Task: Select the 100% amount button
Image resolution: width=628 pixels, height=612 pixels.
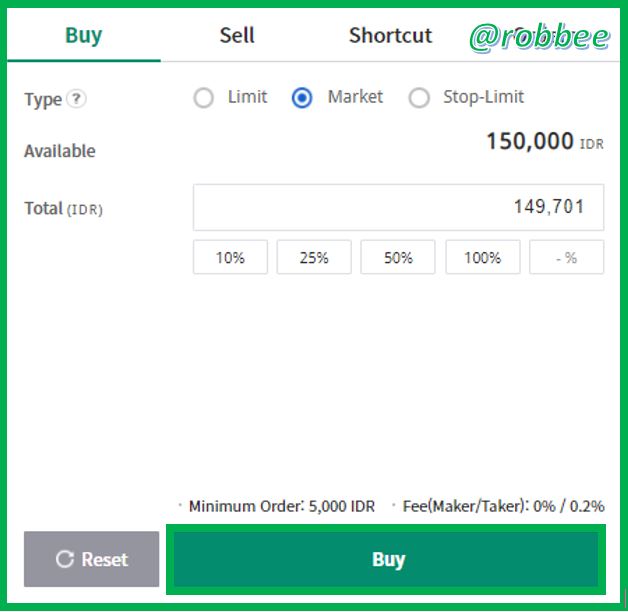Action: 482,257
